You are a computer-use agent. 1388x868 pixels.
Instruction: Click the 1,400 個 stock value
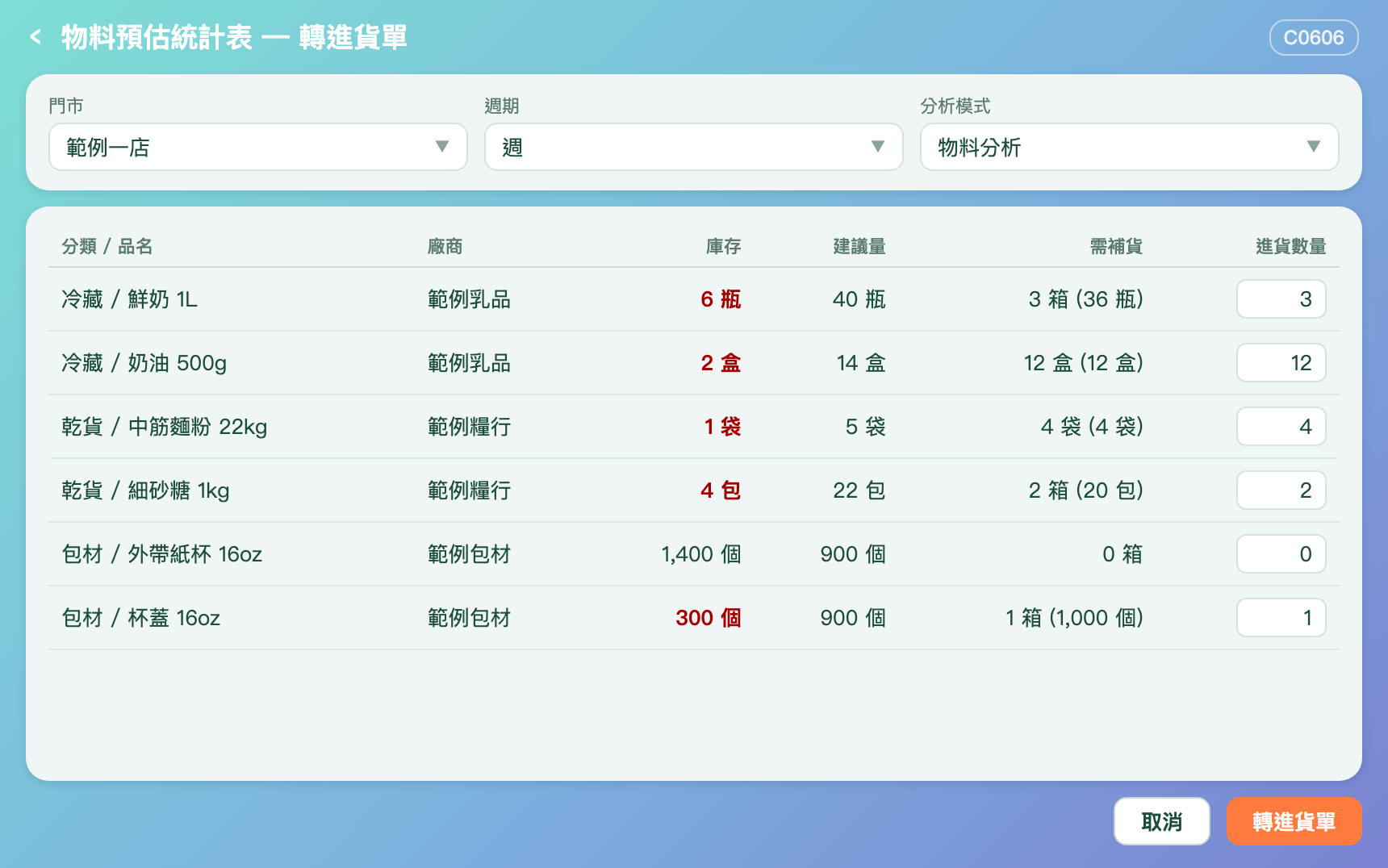(x=701, y=554)
